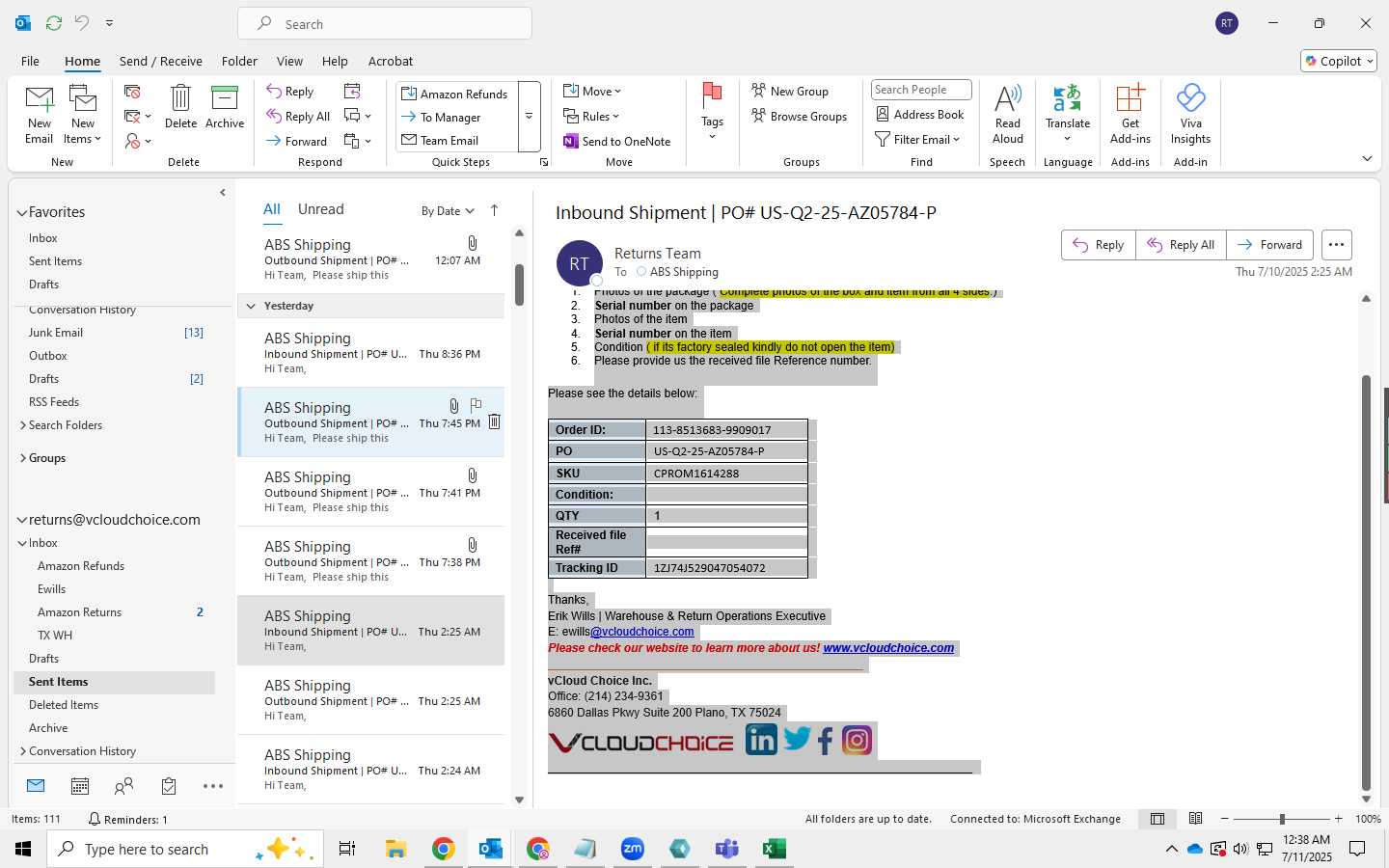1389x868 pixels.
Task: Click Get Add-ins
Action: pyautogui.click(x=1130, y=114)
